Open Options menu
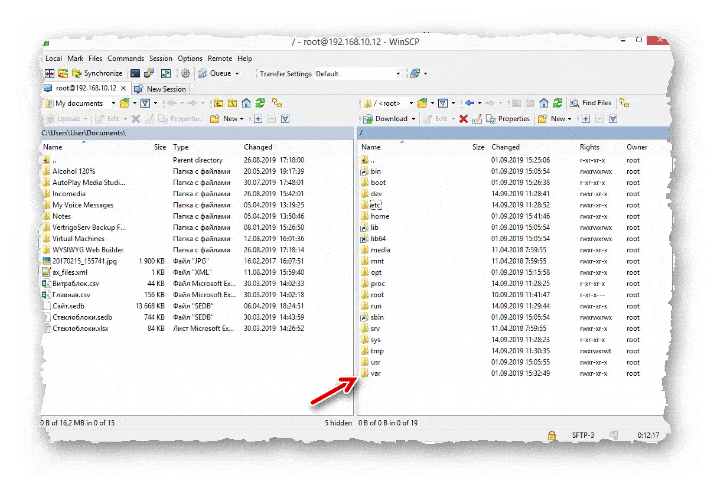This screenshot has width=709, height=478. click(x=190, y=58)
